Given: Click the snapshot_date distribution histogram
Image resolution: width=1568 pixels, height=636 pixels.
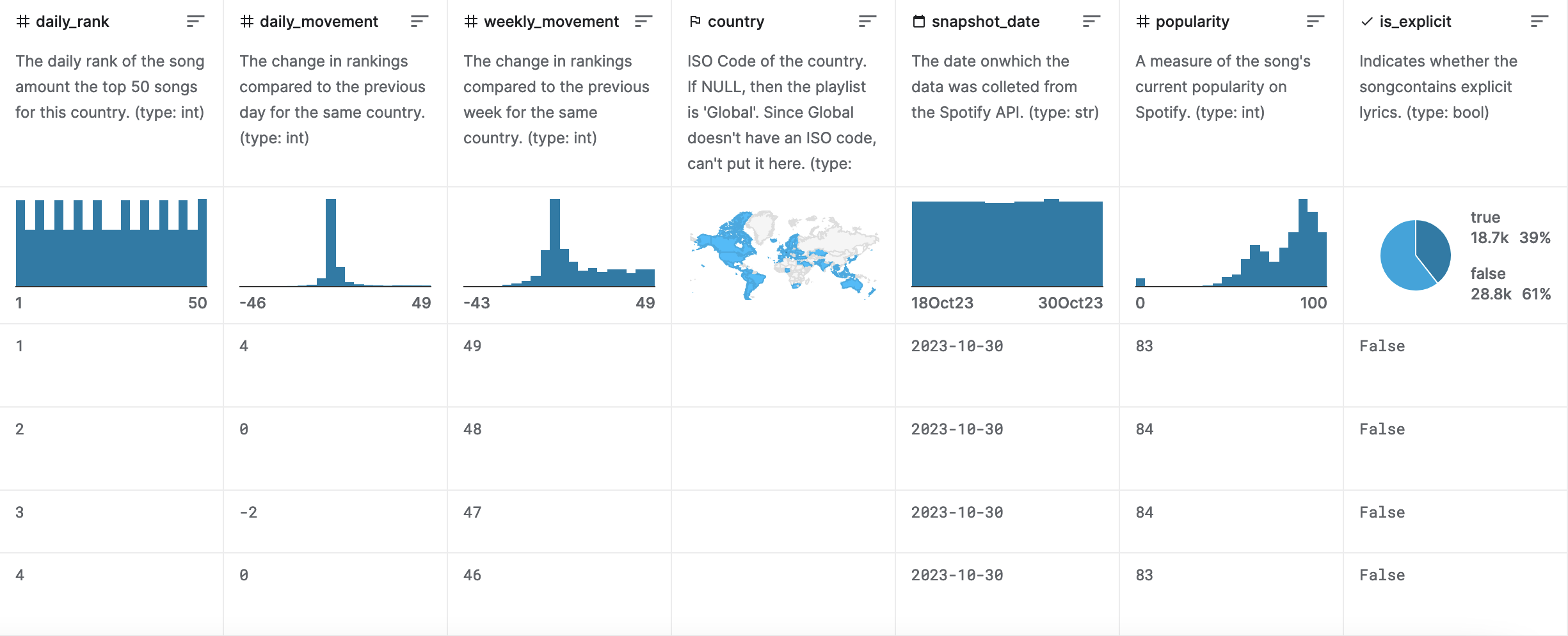Looking at the screenshot, I should [x=1007, y=243].
